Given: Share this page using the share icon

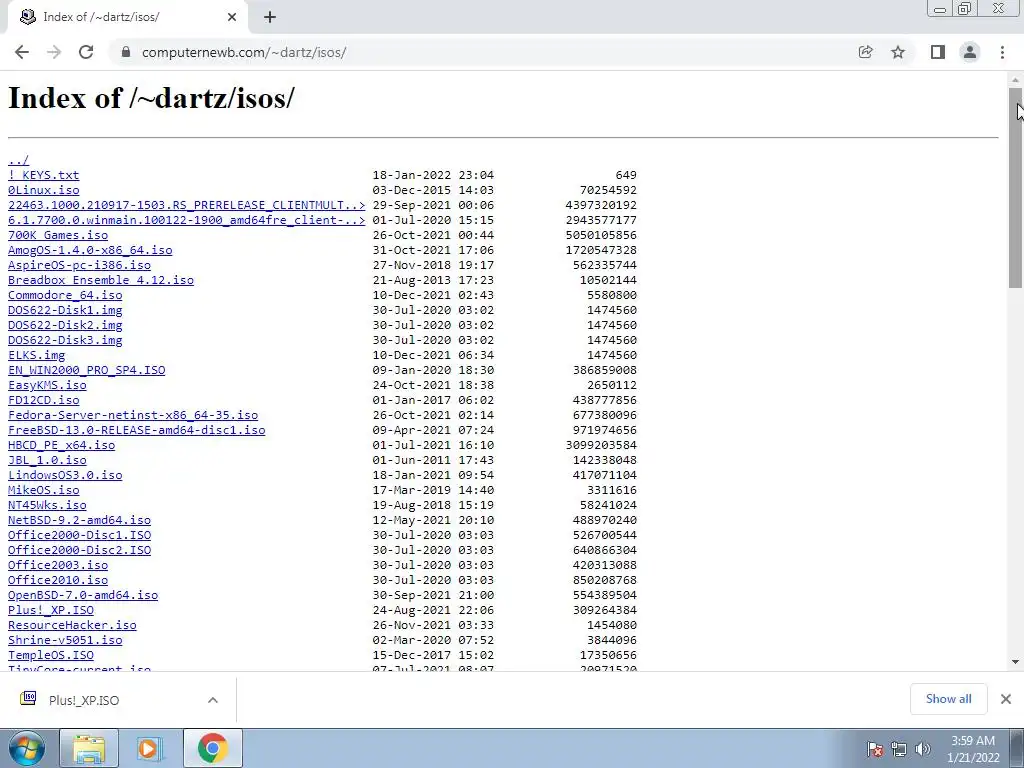Looking at the screenshot, I should pyautogui.click(x=865, y=52).
